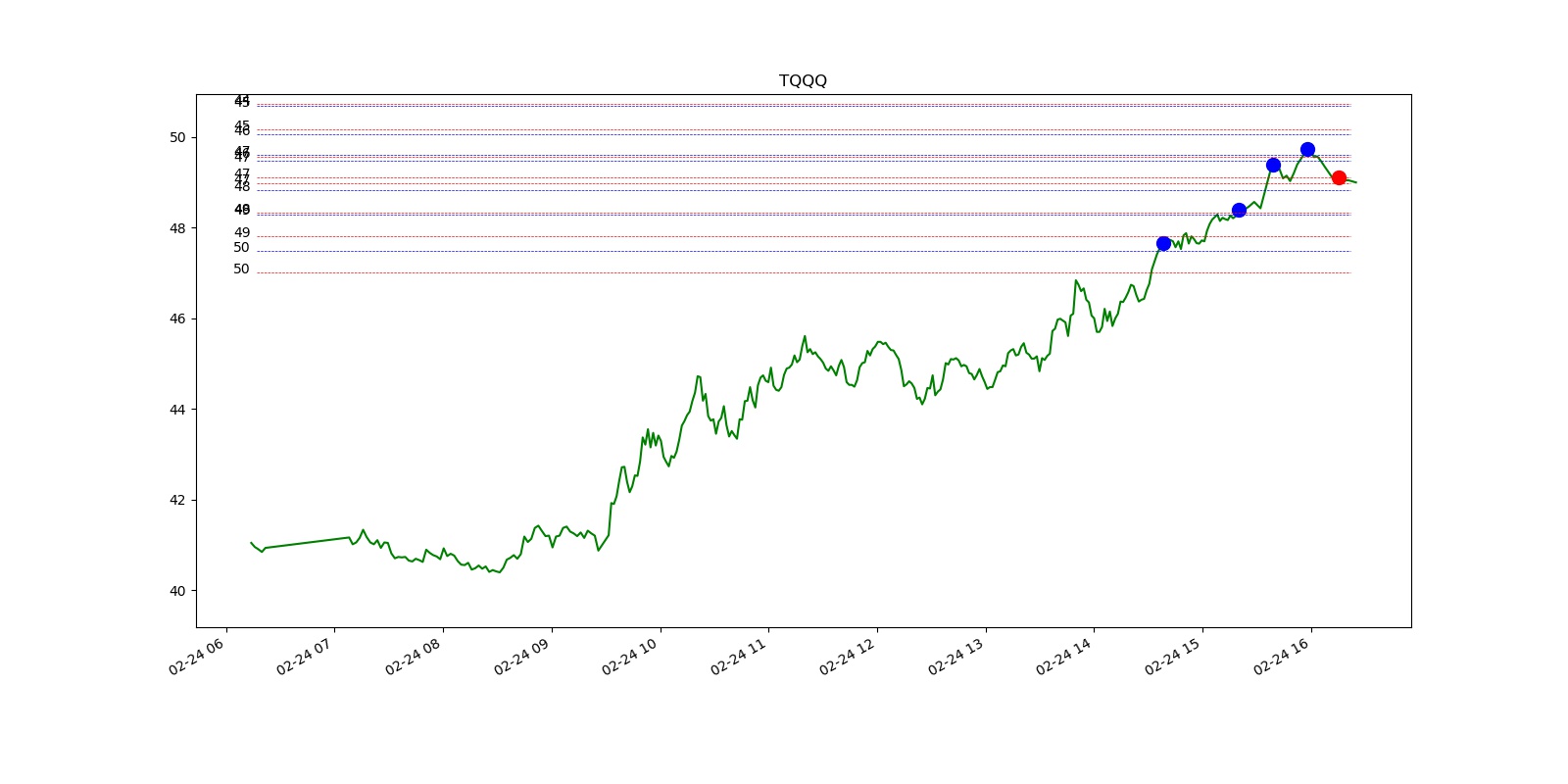Click the x-axis label 02-24 16

pos(1282,657)
